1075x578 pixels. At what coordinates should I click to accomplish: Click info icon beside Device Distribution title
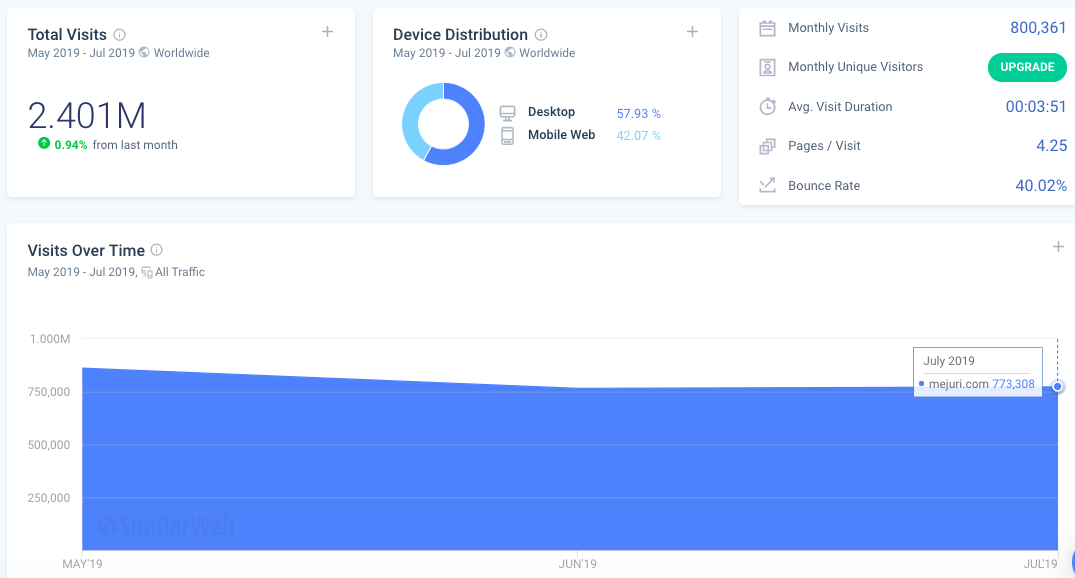(x=541, y=35)
